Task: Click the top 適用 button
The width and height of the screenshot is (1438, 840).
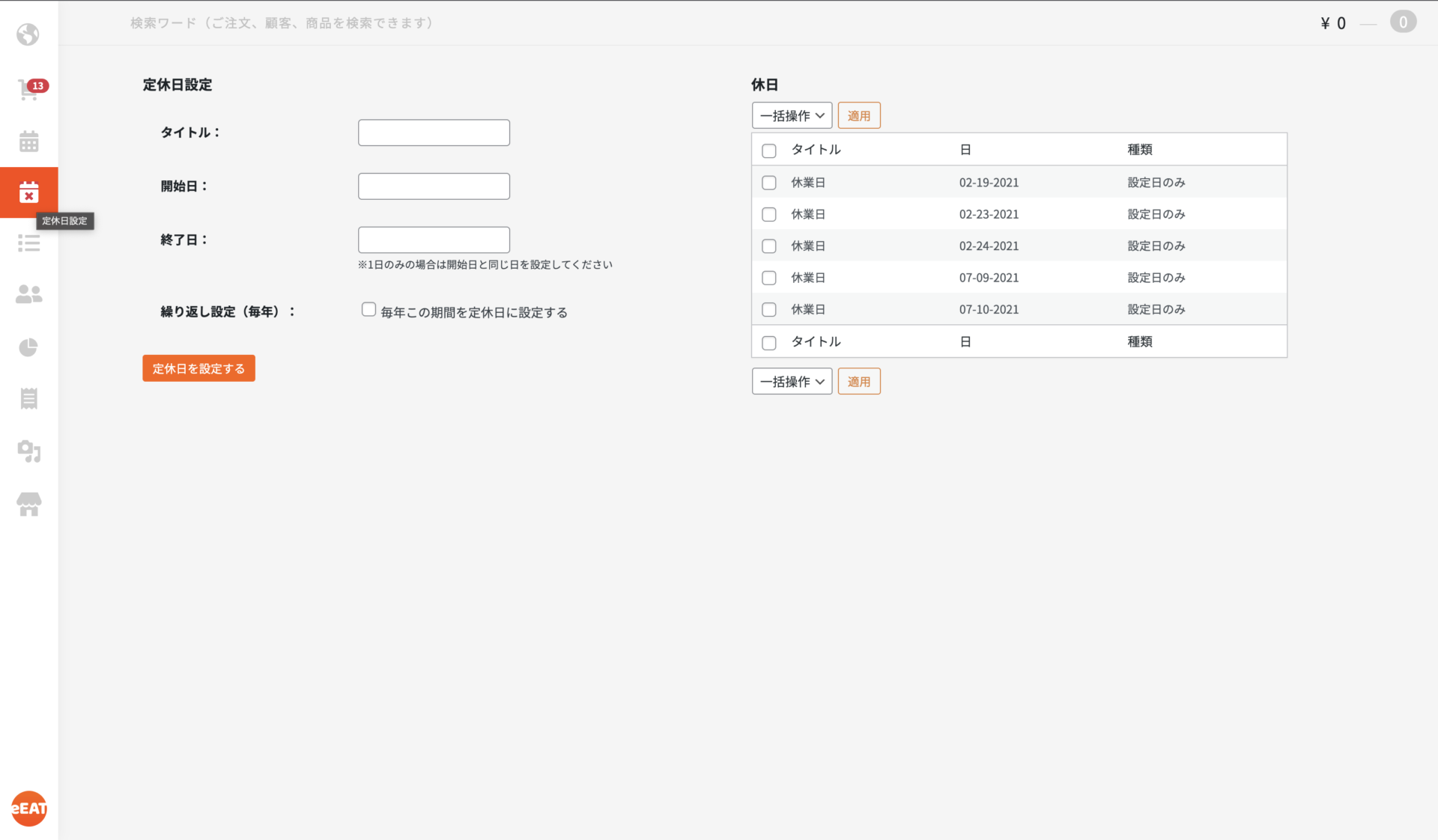Action: point(858,115)
